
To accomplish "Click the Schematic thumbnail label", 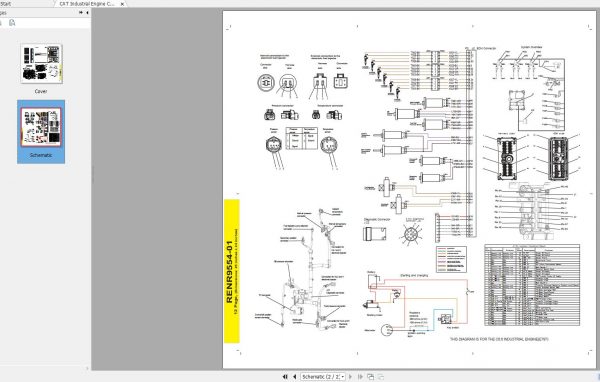I will pos(41,155).
